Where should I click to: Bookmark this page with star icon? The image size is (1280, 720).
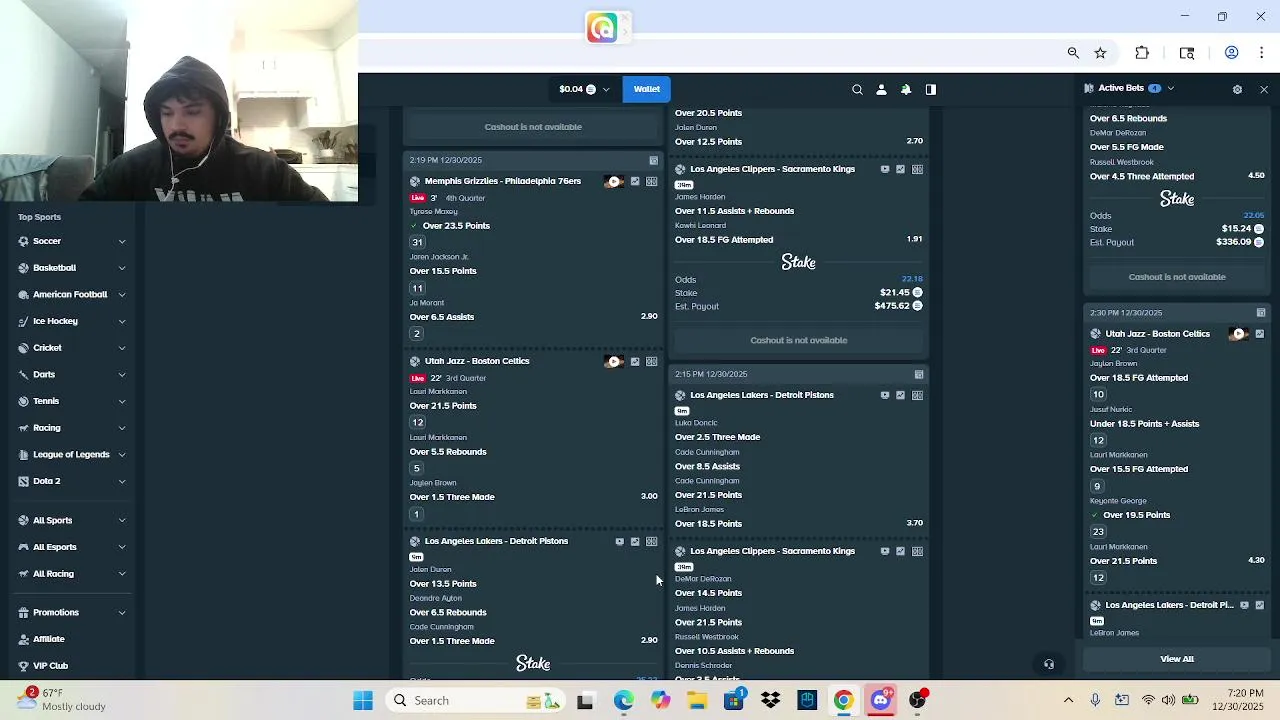1100,53
